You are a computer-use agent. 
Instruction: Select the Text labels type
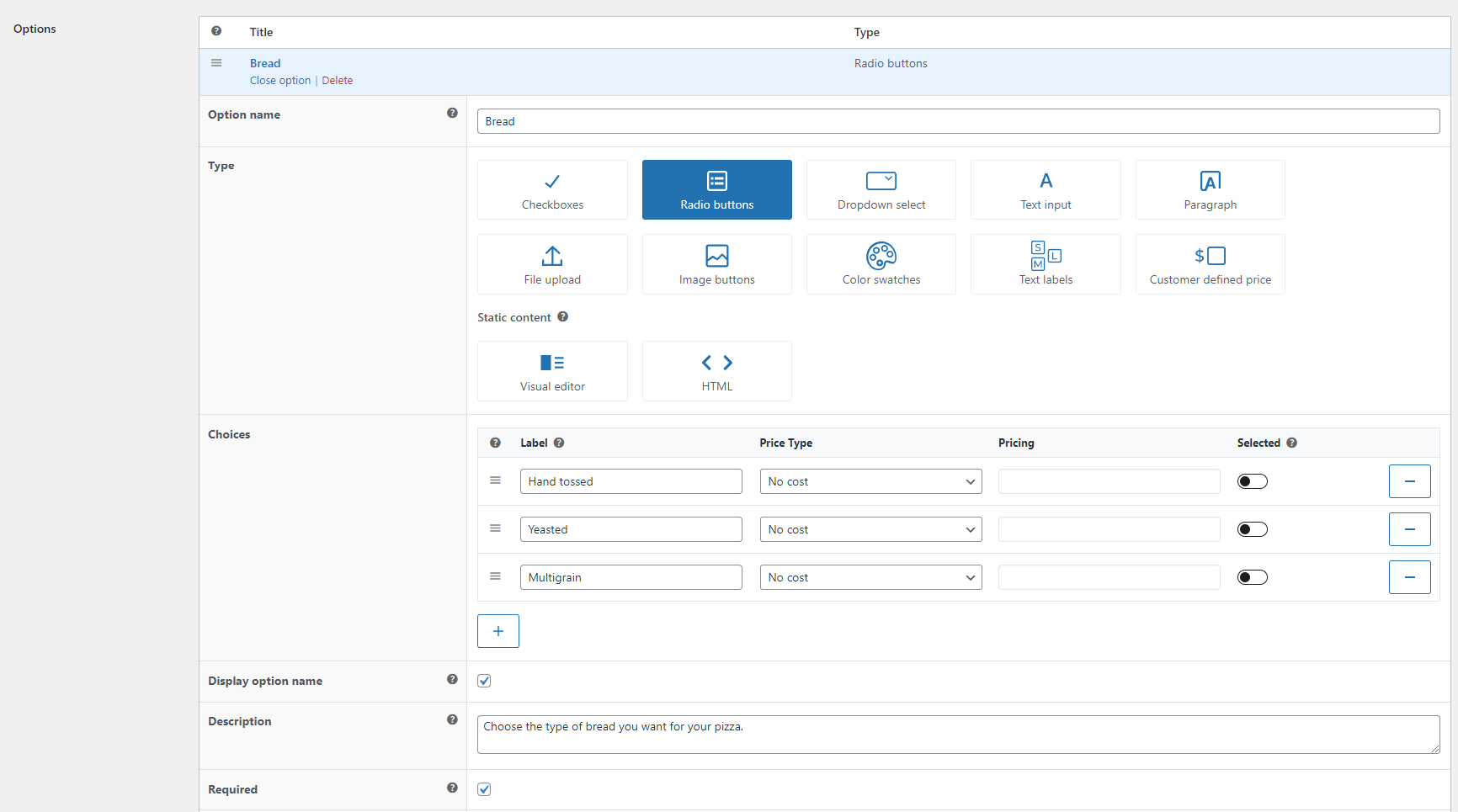pos(1046,264)
